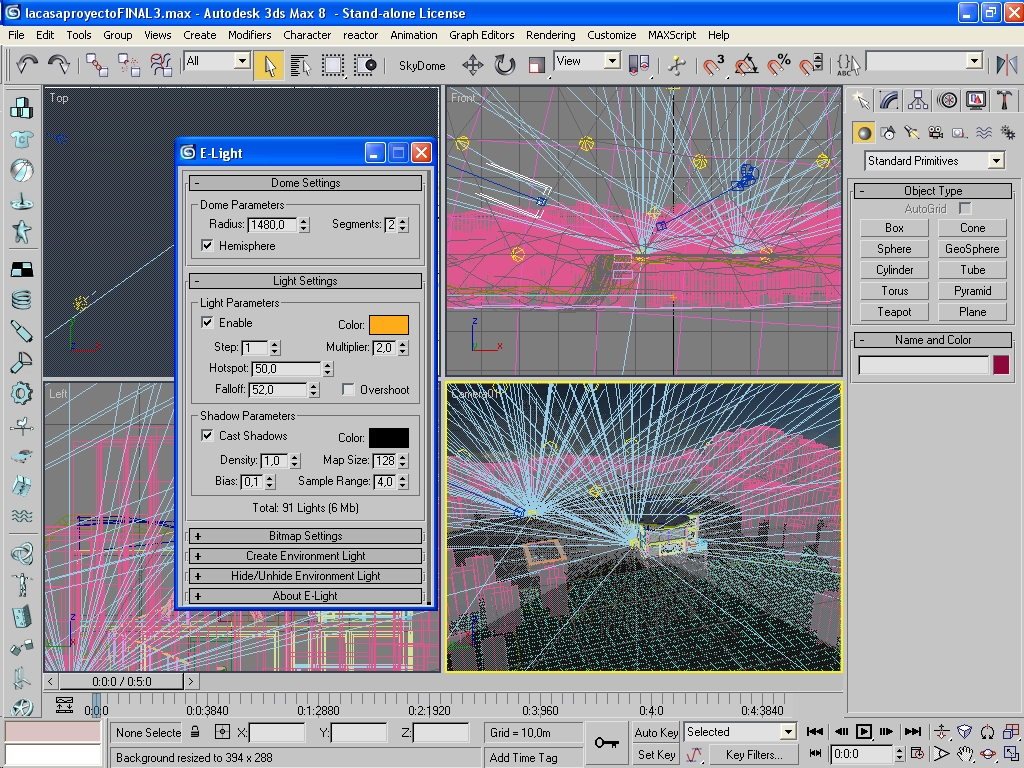Uncheck the Hemisphere checkbox

coord(207,246)
